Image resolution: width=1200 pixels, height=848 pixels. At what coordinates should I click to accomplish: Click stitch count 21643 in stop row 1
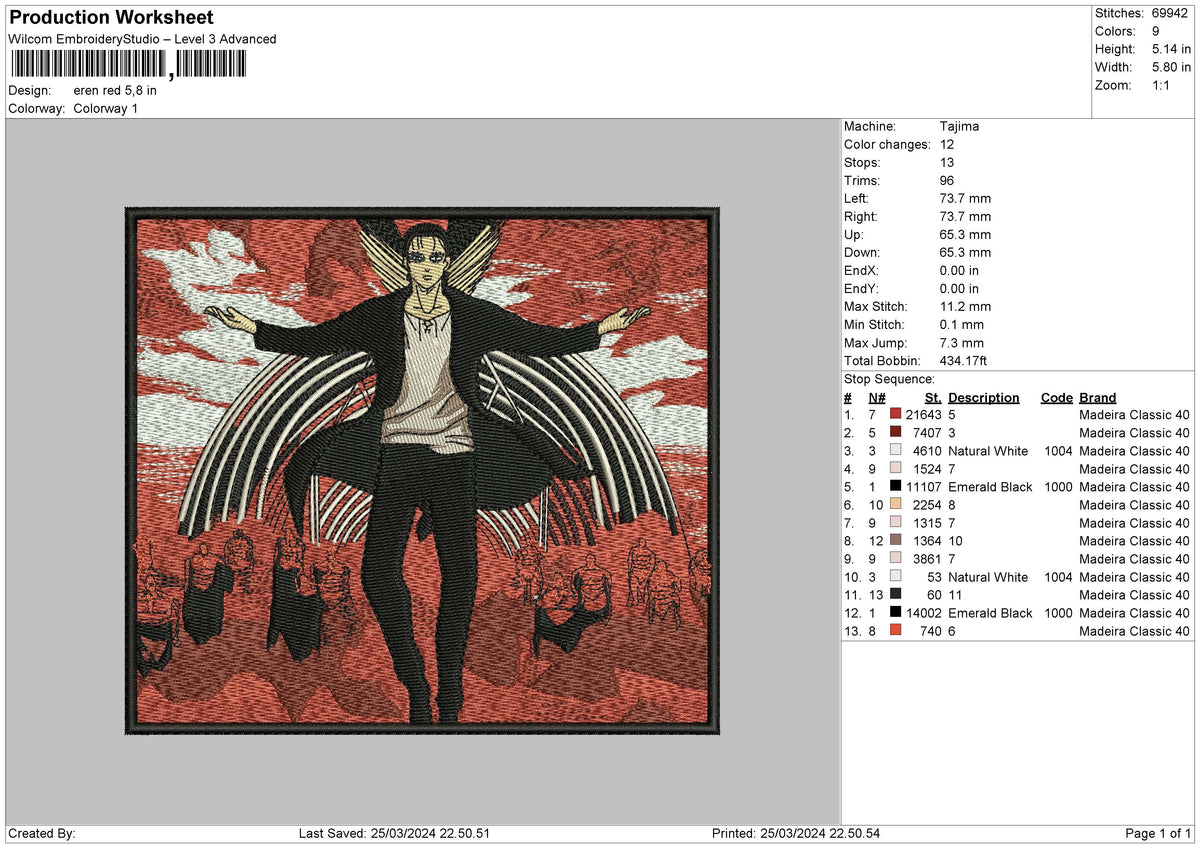click(924, 414)
